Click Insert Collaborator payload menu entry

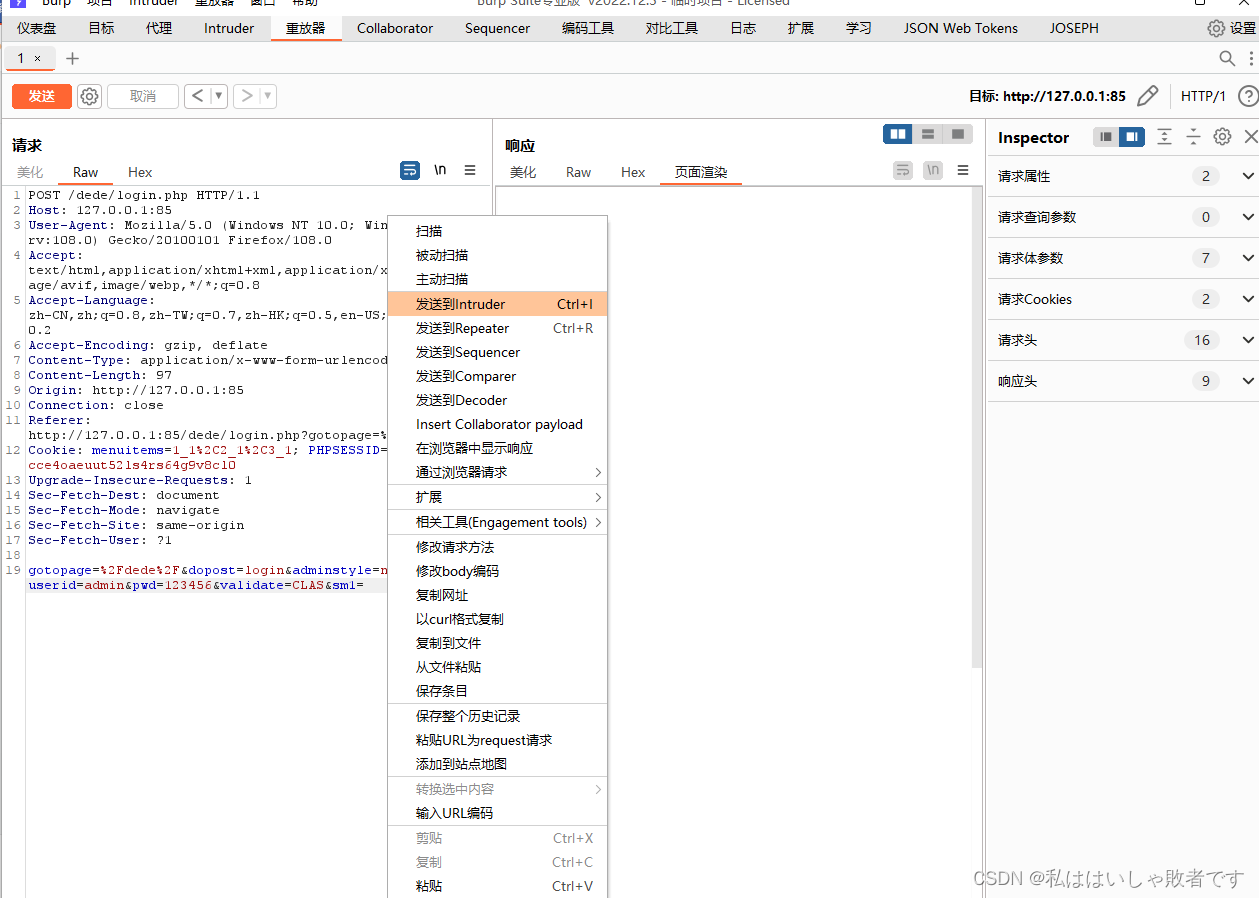pos(497,424)
